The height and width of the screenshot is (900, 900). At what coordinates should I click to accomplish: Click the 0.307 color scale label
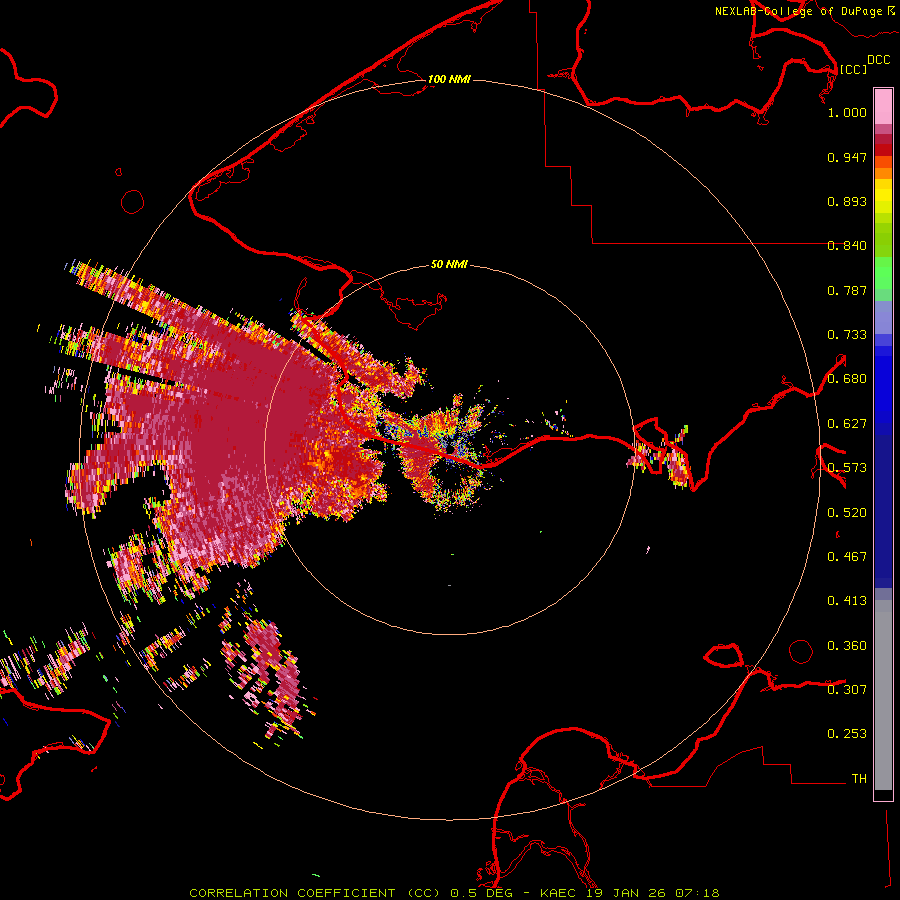(847, 689)
